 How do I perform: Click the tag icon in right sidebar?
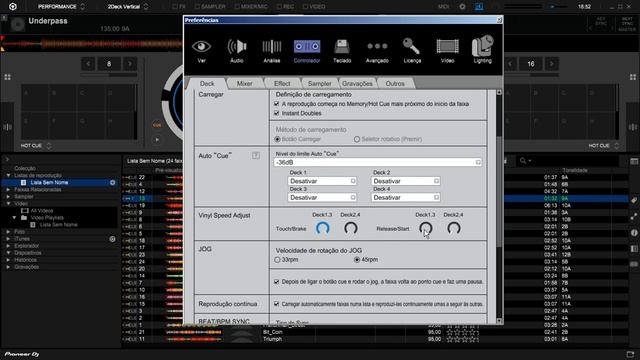[634, 200]
